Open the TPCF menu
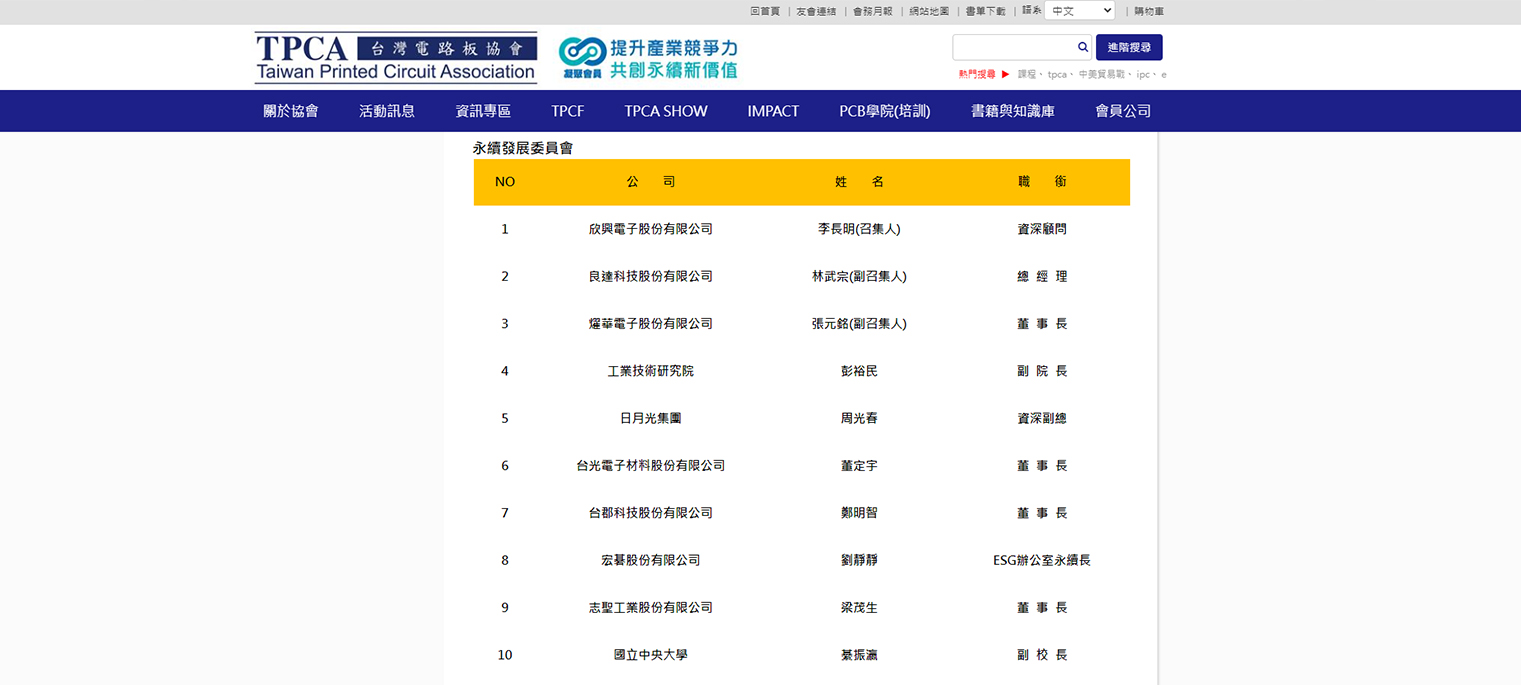Screen dimensions: 1521x685 tap(568, 111)
